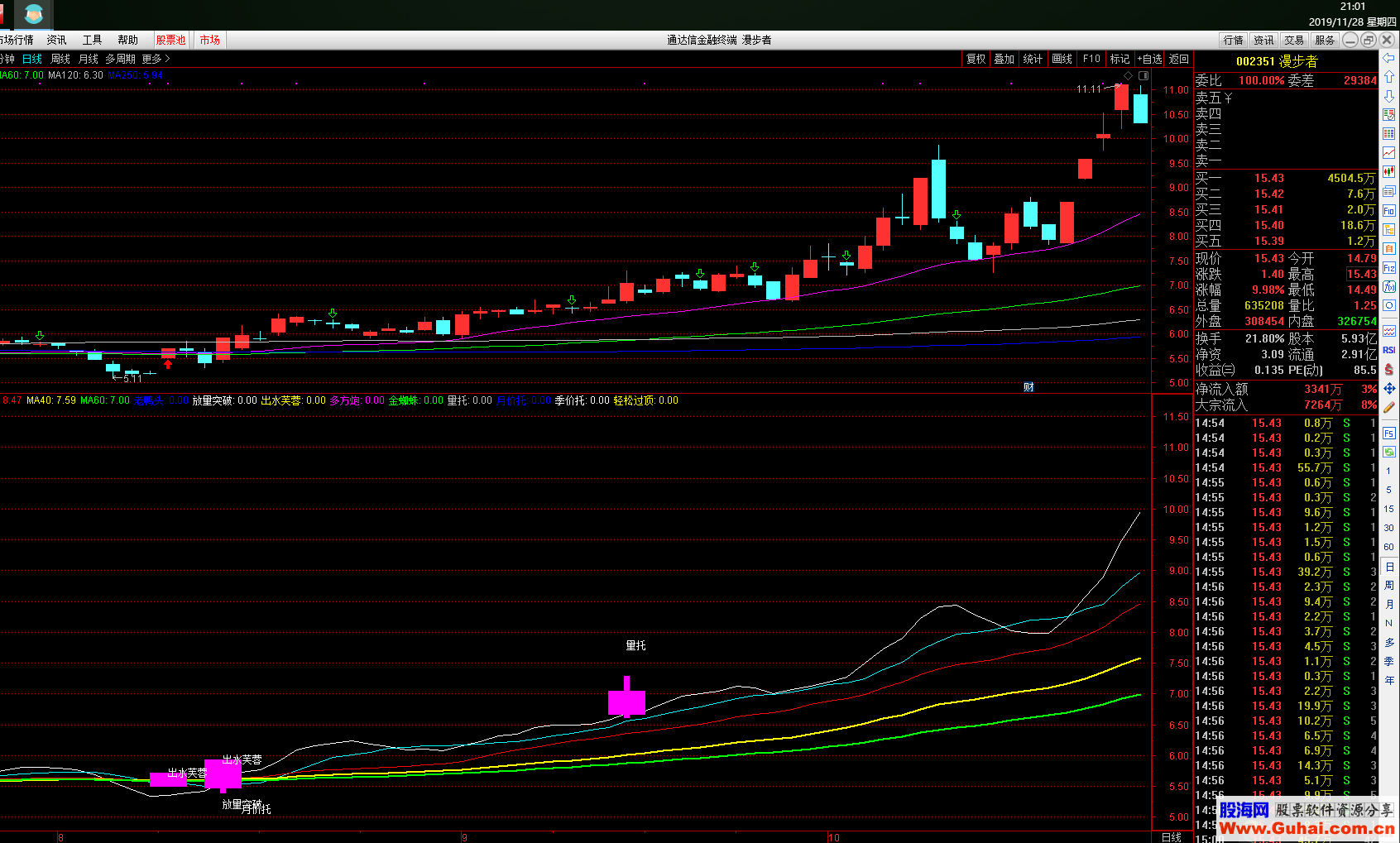Click the diamond icon at chart top-right
The image size is (1400, 843).
click(x=1127, y=75)
